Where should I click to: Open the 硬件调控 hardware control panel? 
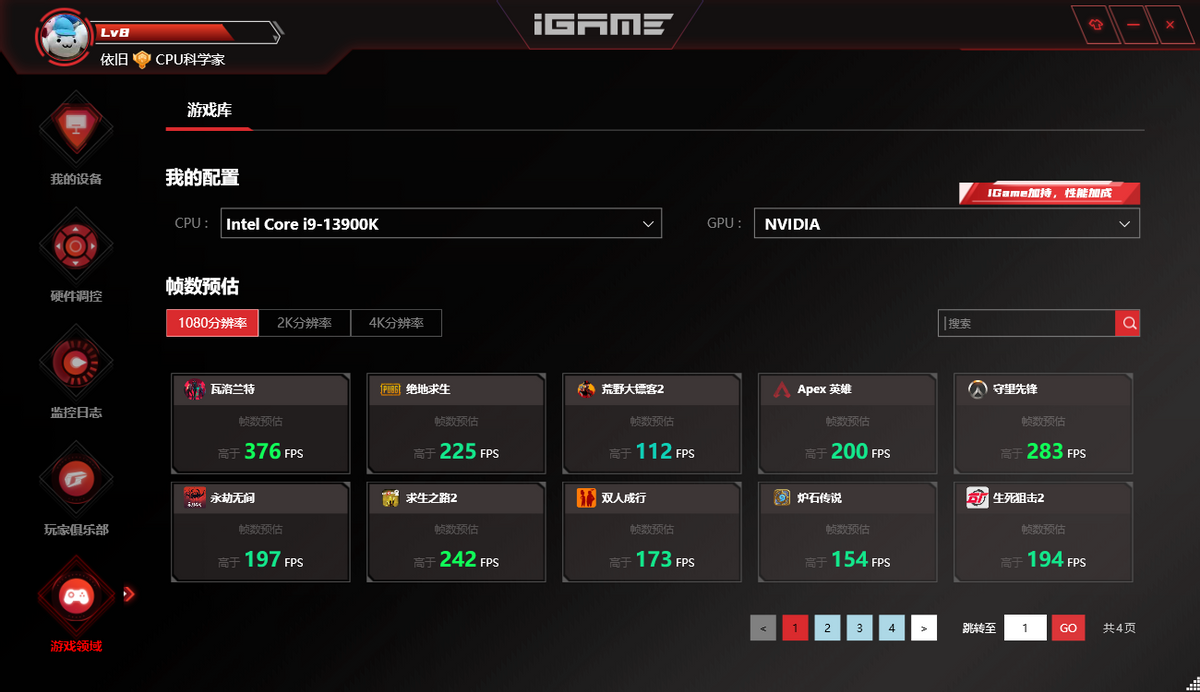click(x=75, y=245)
